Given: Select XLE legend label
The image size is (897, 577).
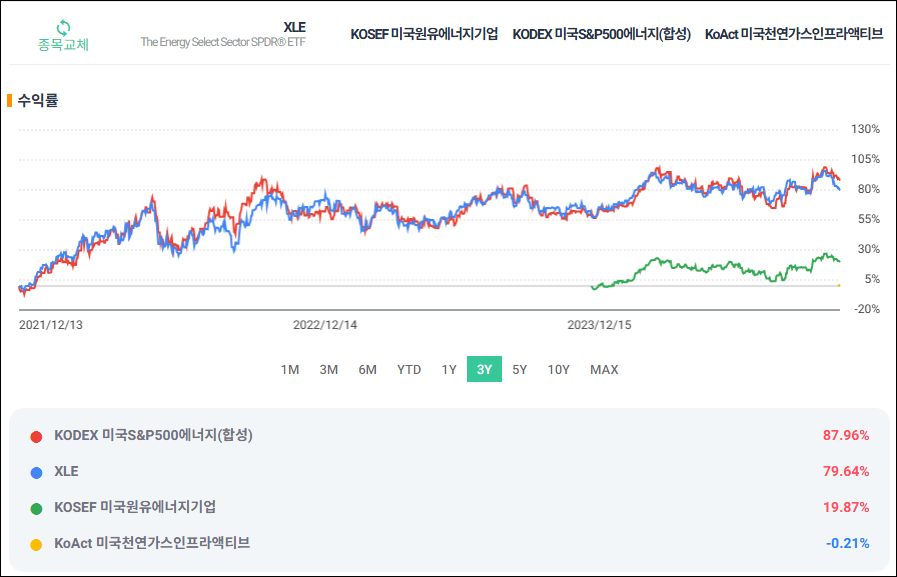Looking at the screenshot, I should tap(66, 471).
